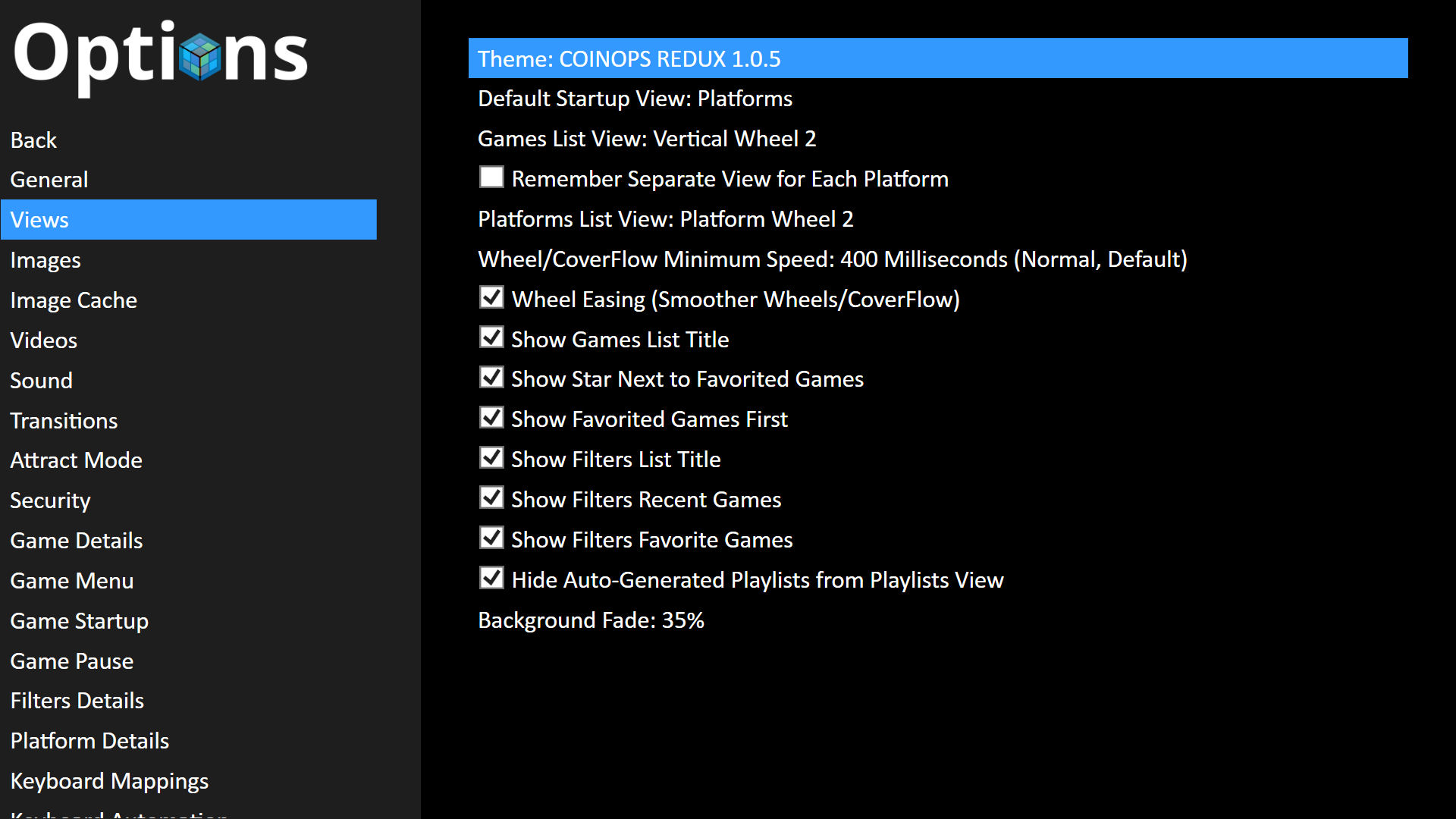
Task: Change Default Startup View setting
Action: pos(938,99)
